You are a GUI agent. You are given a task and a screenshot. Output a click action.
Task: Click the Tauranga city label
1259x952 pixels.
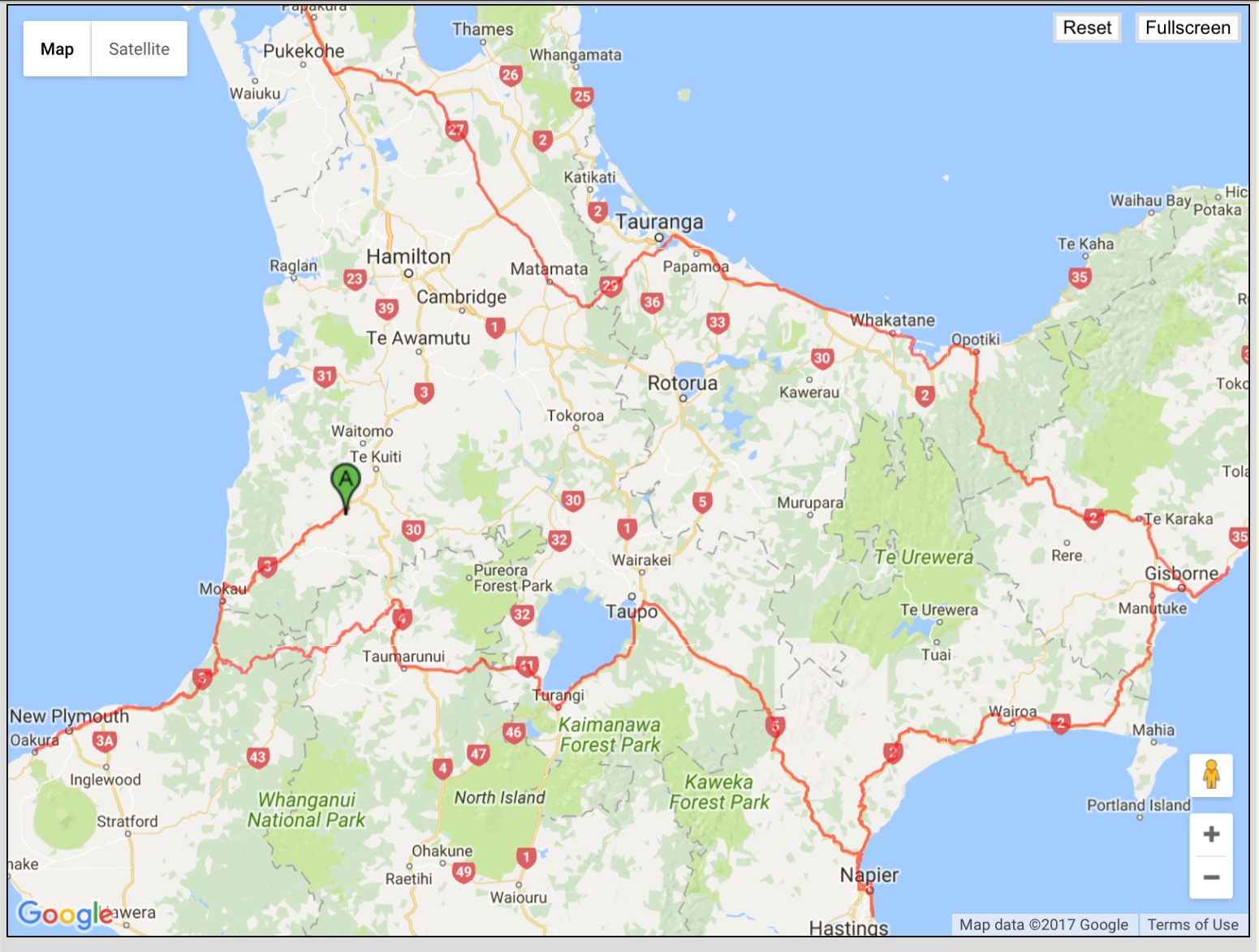point(659,222)
